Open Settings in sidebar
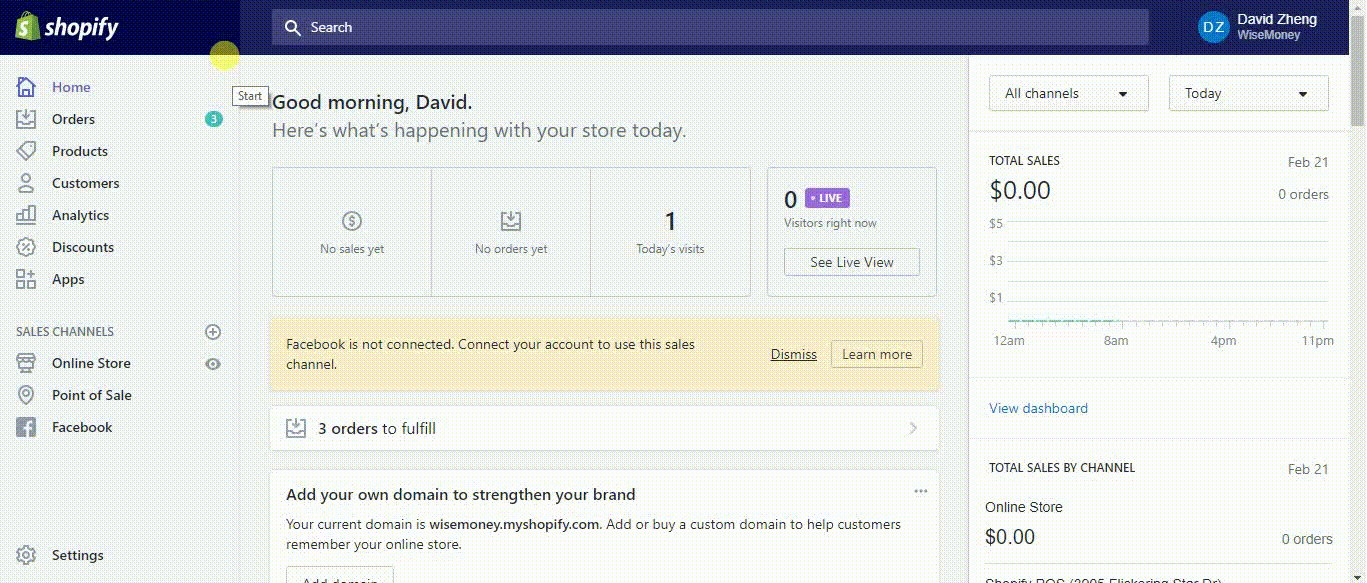The width and height of the screenshot is (1367, 583). point(77,555)
